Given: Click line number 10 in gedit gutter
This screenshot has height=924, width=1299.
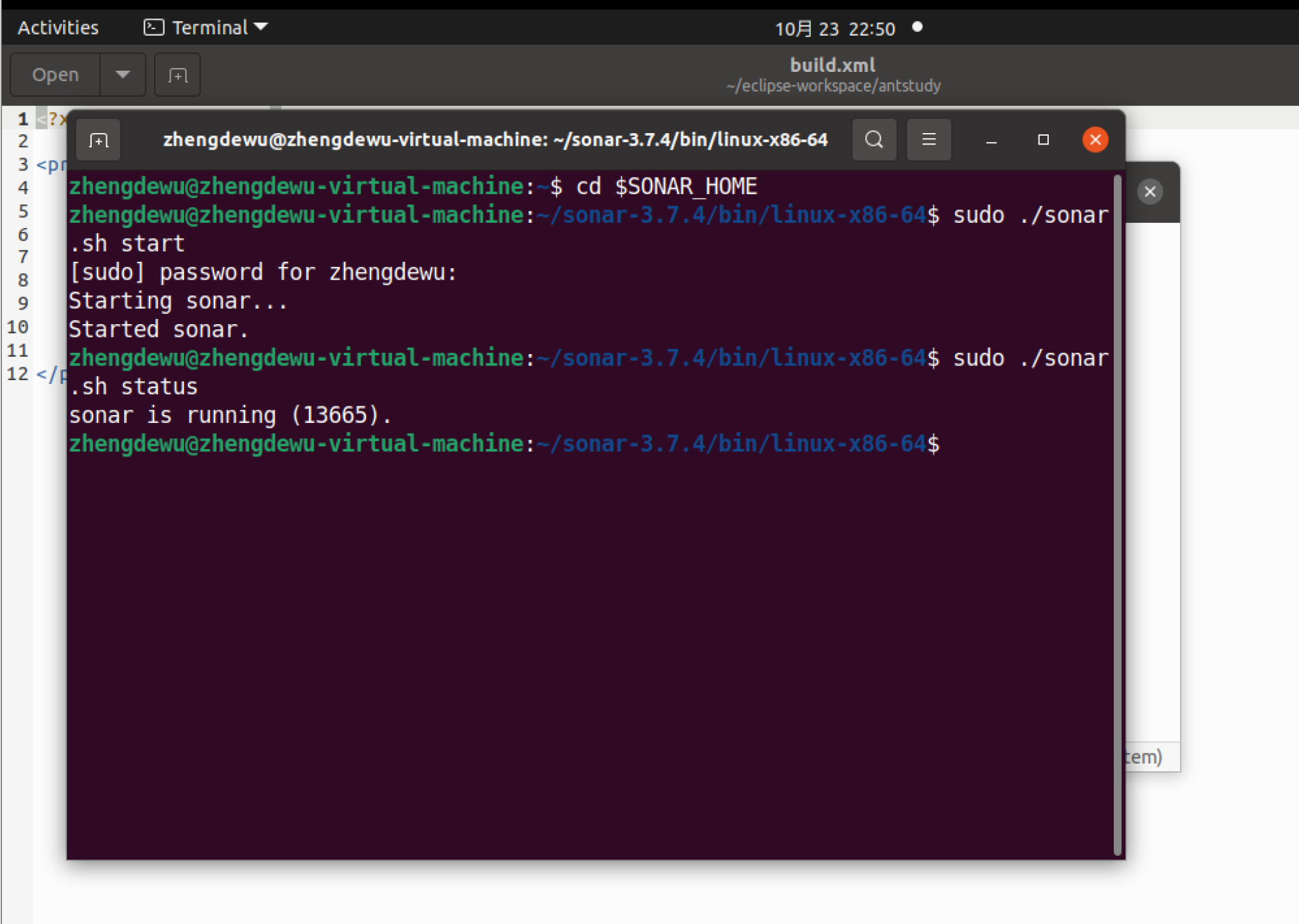Looking at the screenshot, I should [18, 327].
